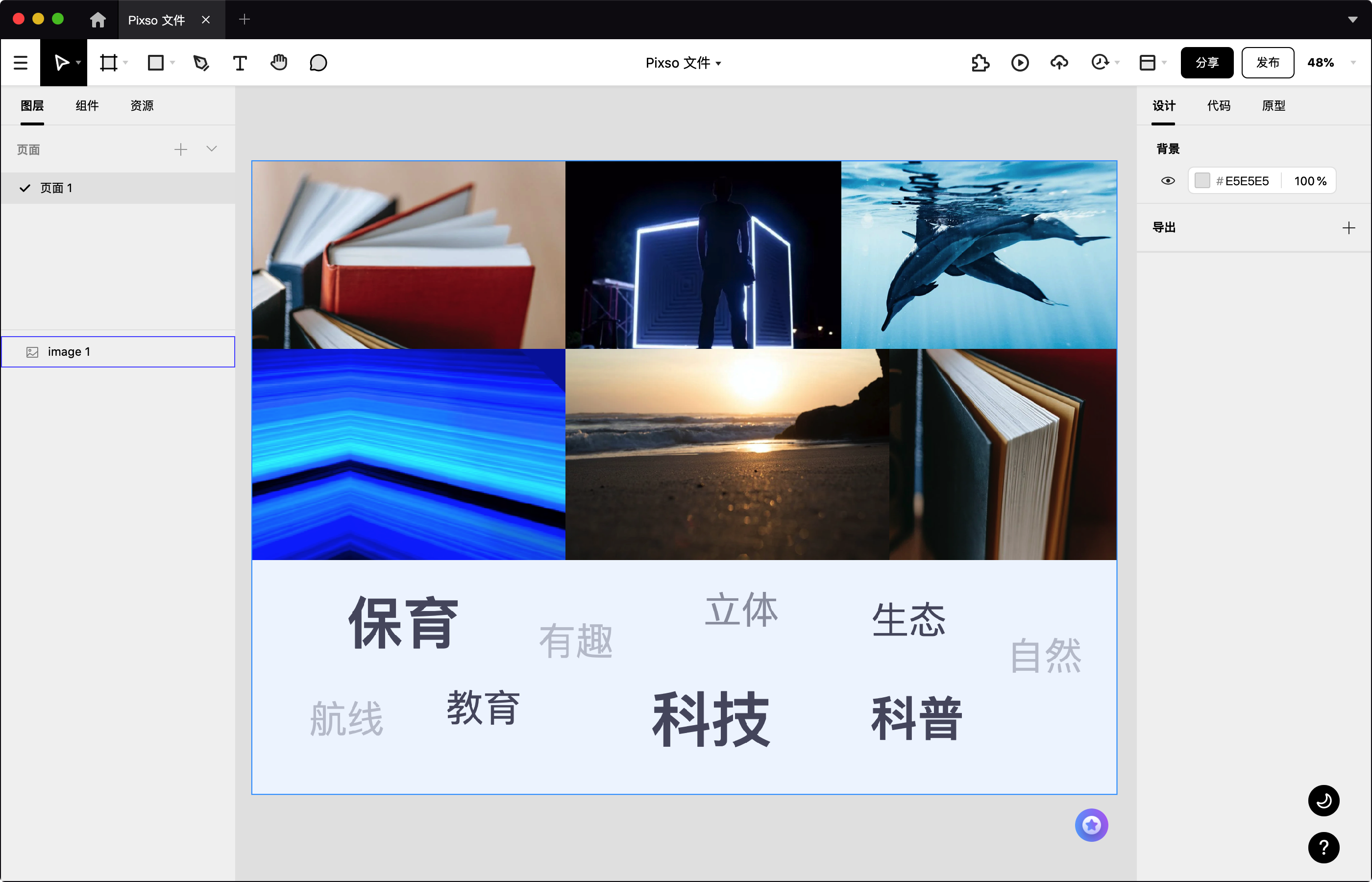
Task: Switch to the 图层 tab
Action: [32, 105]
